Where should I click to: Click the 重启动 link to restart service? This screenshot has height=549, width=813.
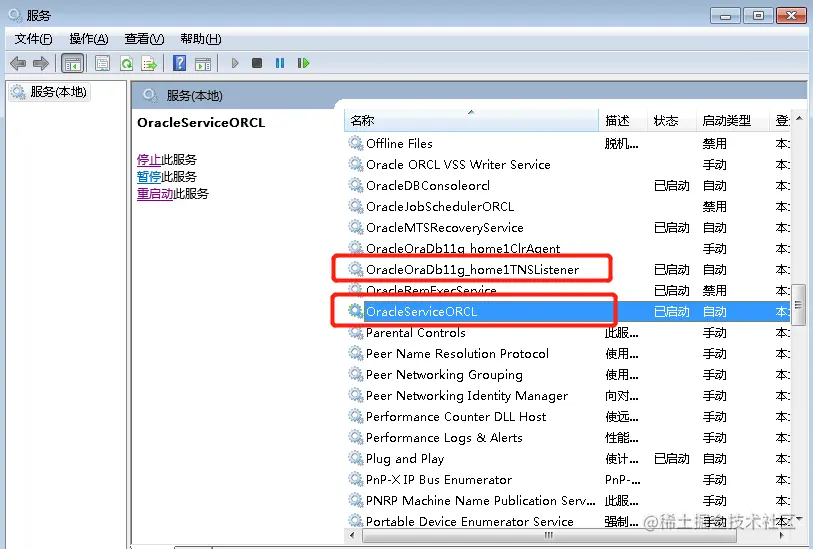pos(155,194)
